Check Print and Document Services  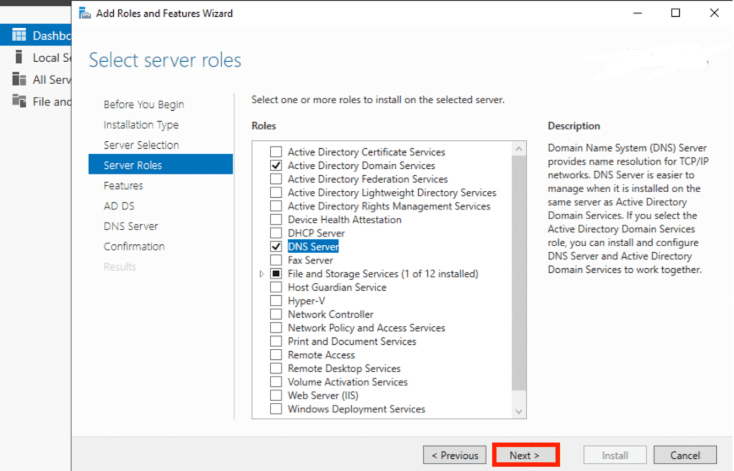pos(276,341)
